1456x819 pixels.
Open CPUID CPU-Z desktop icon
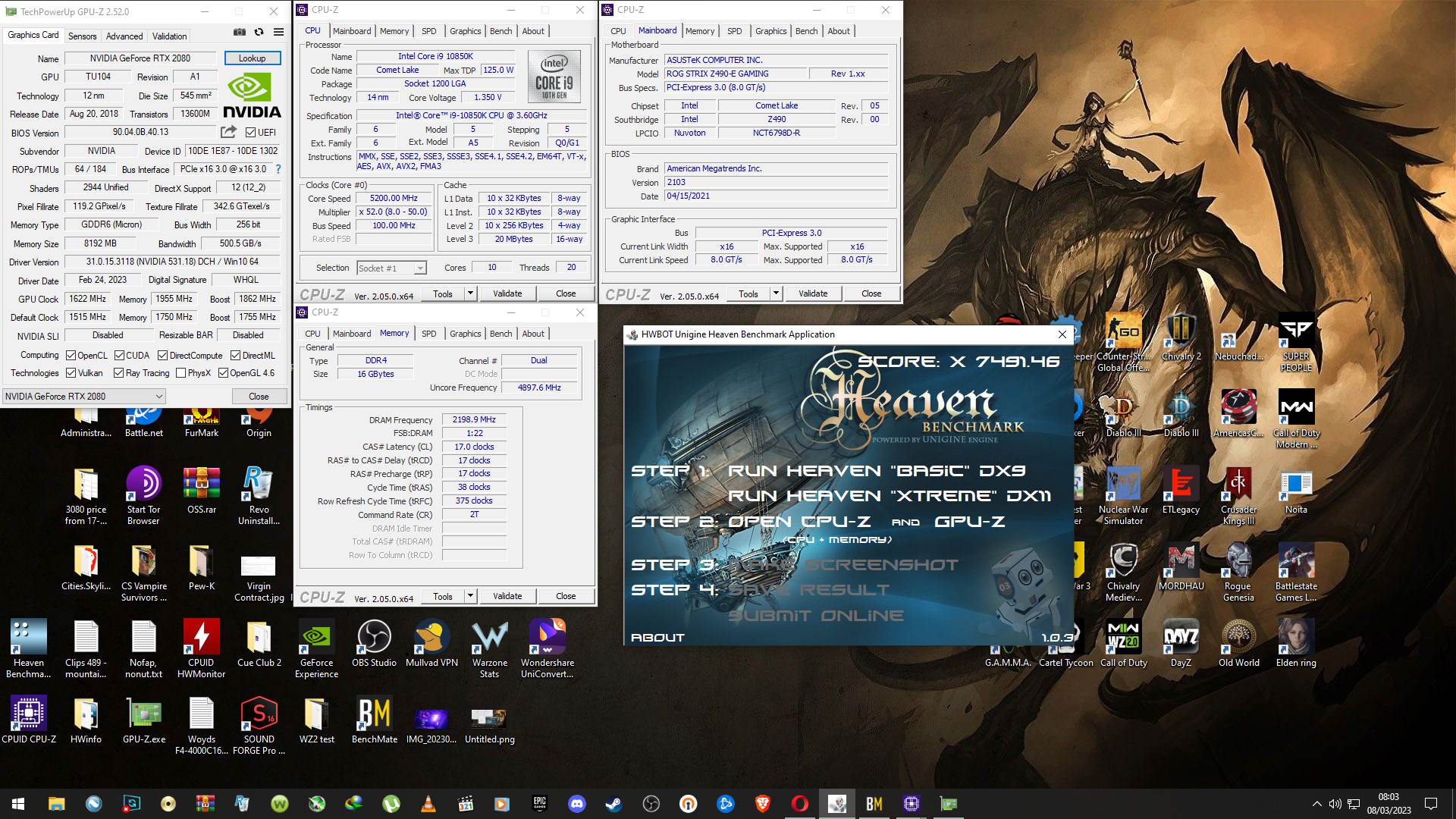coord(29,720)
